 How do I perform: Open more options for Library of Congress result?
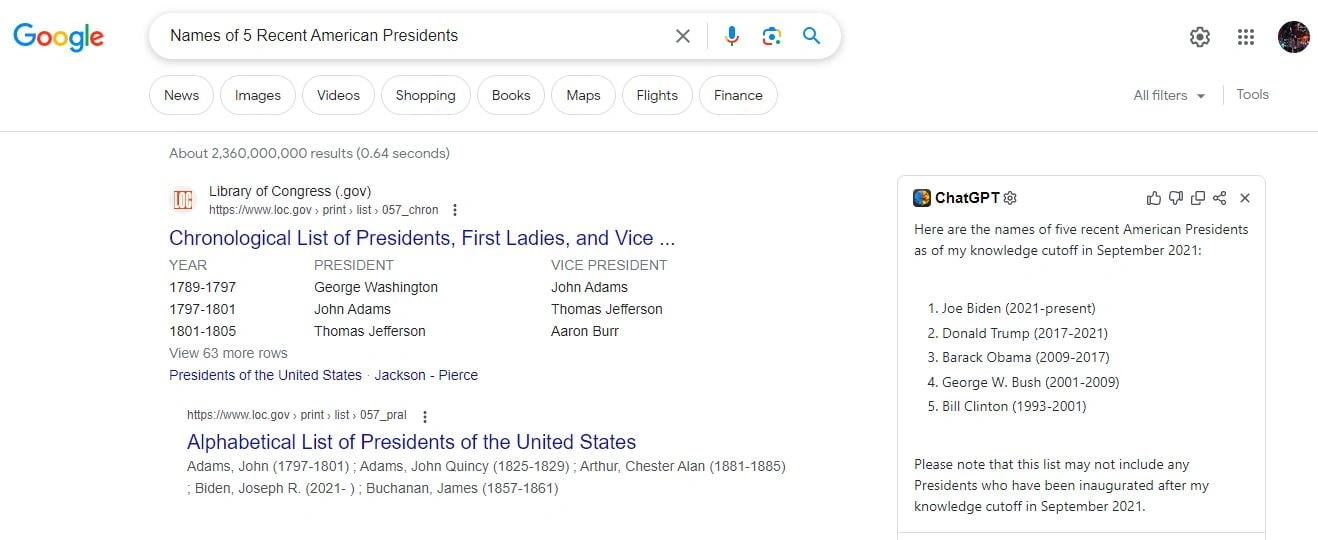[x=455, y=210]
